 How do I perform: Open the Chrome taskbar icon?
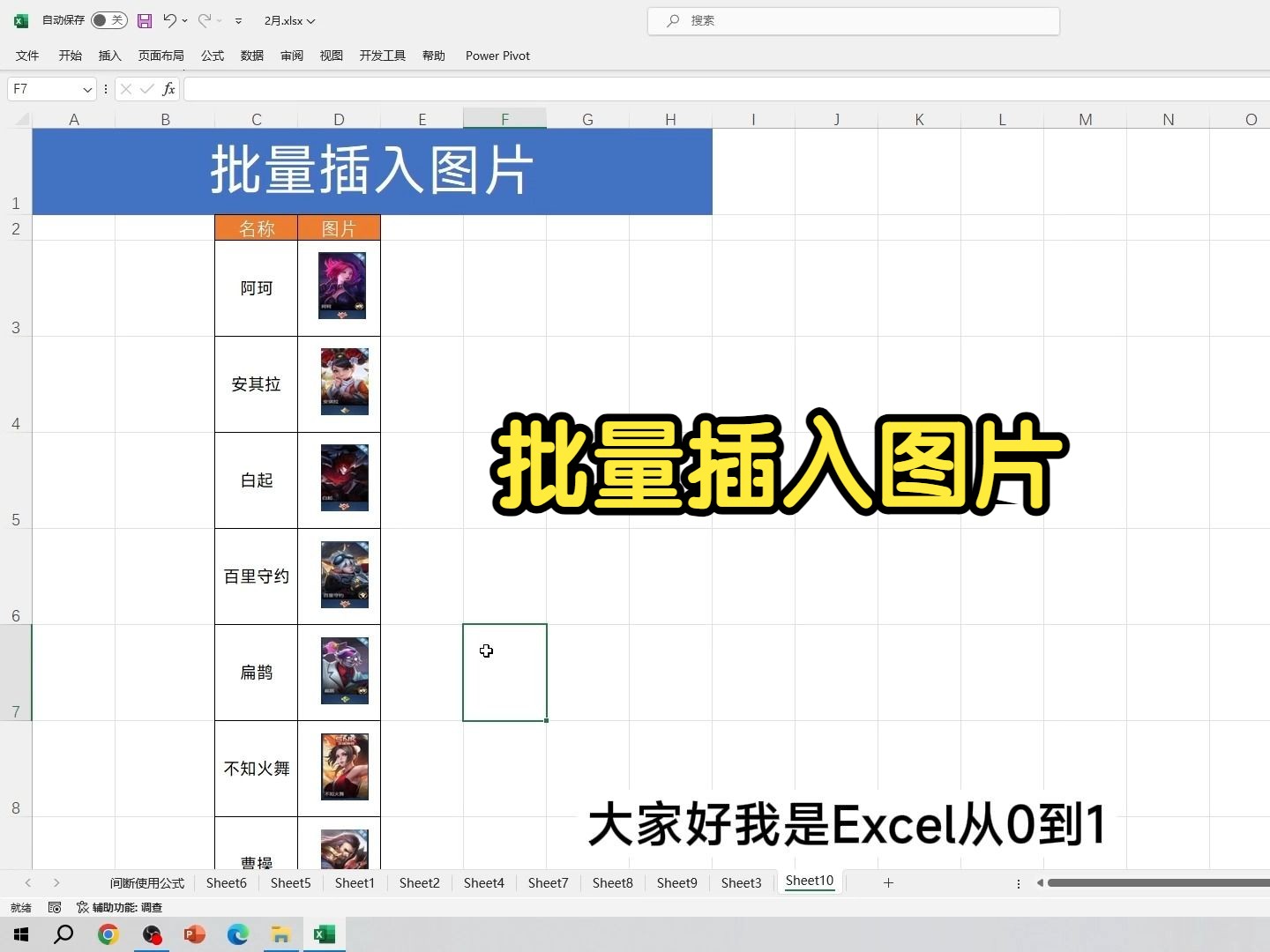(x=108, y=934)
